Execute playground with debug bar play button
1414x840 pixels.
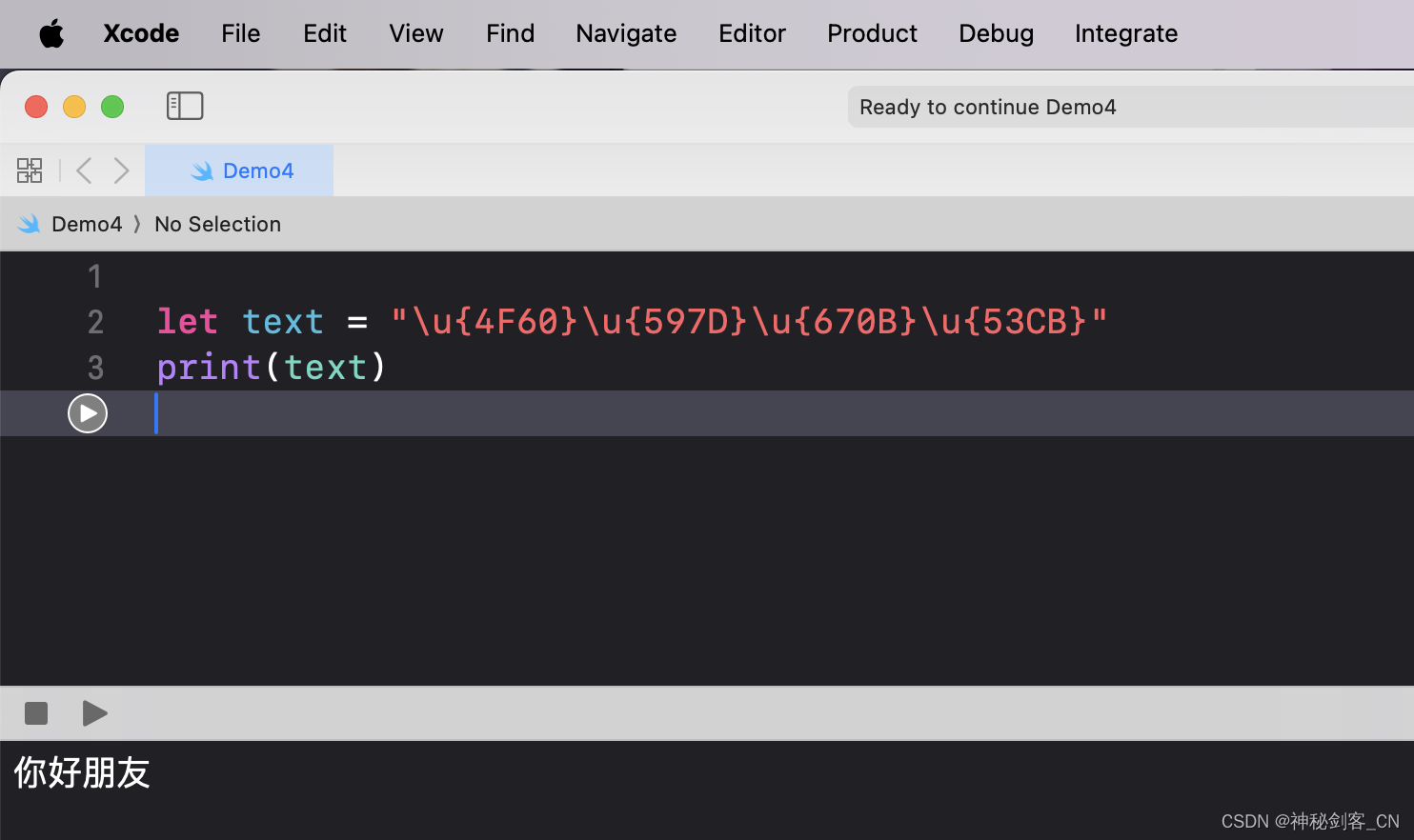[94, 713]
